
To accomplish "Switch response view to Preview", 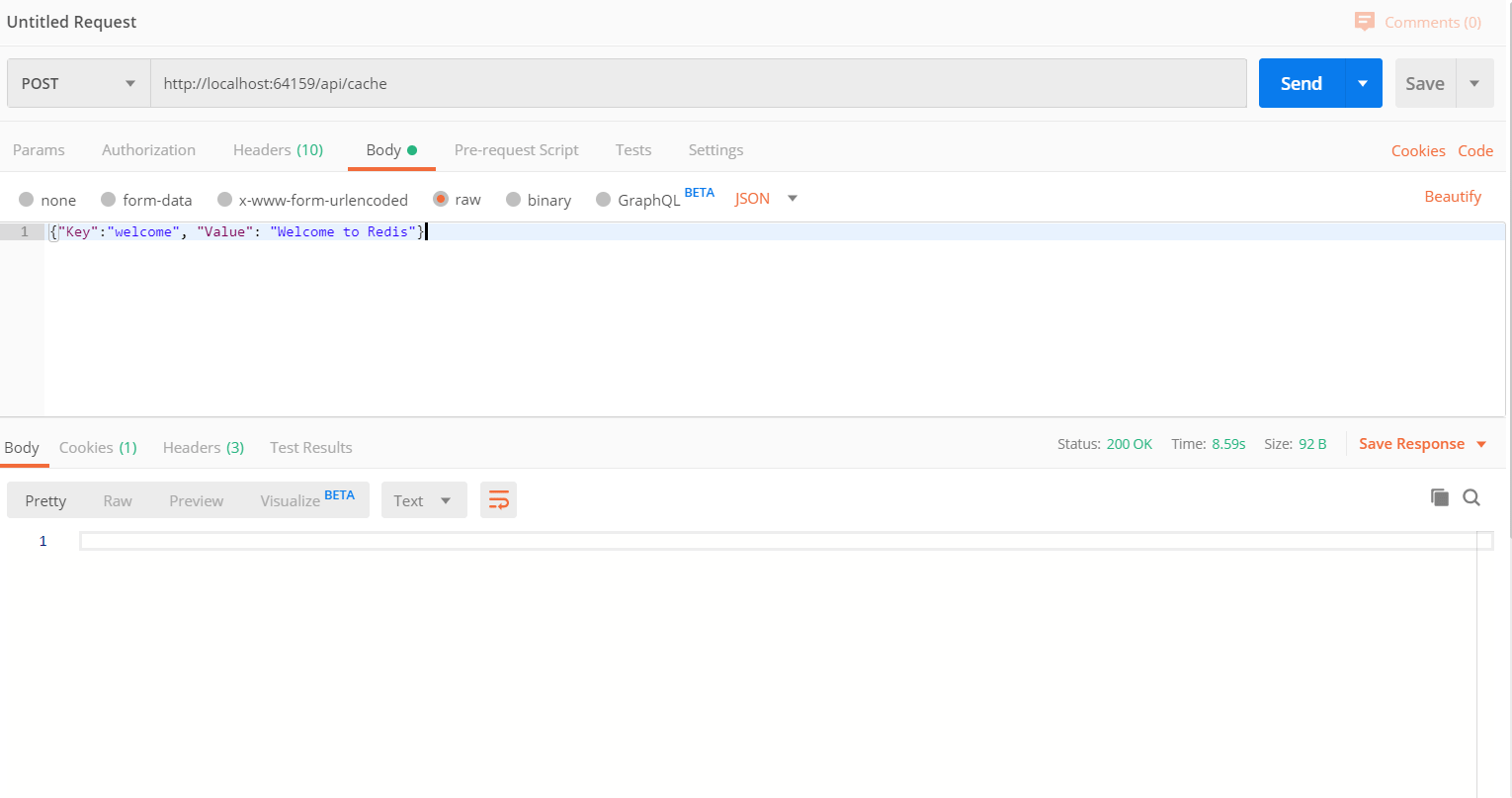I will click(x=197, y=500).
